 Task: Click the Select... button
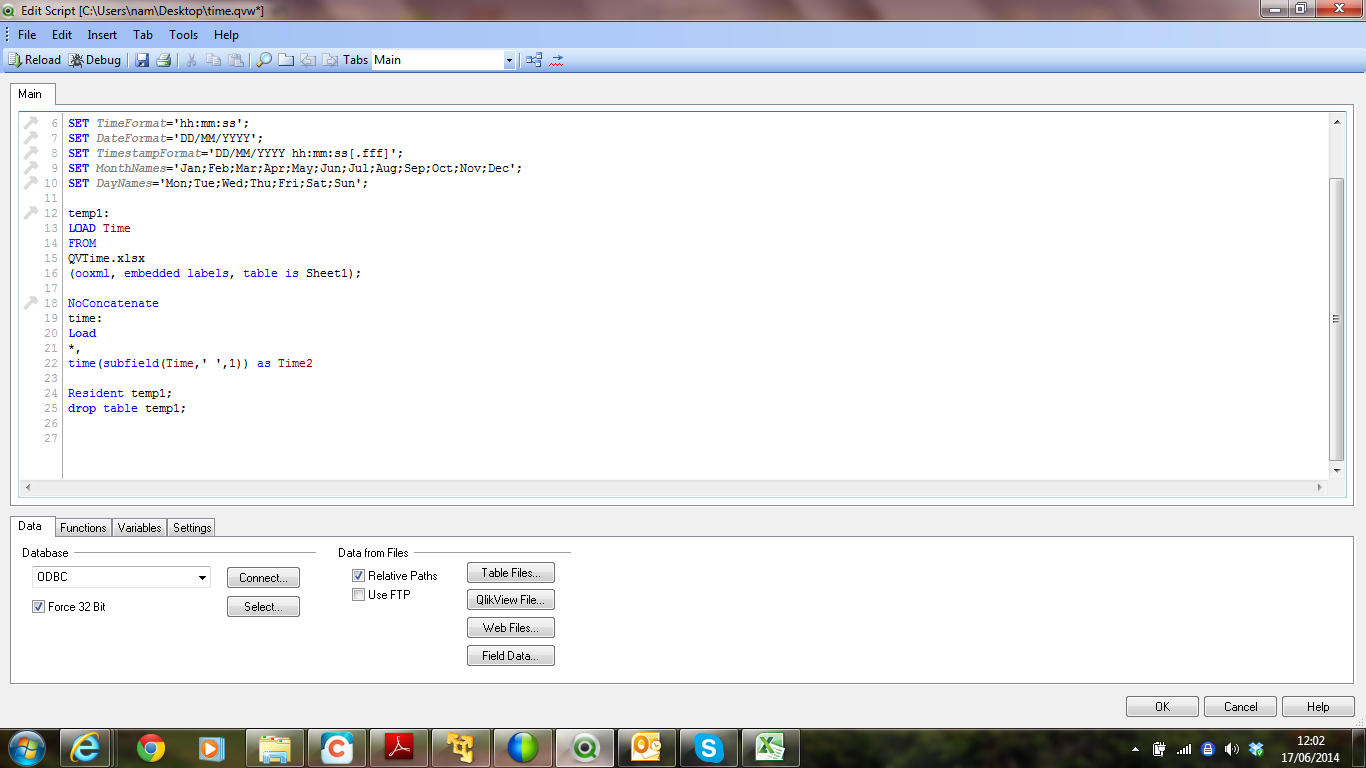263,607
